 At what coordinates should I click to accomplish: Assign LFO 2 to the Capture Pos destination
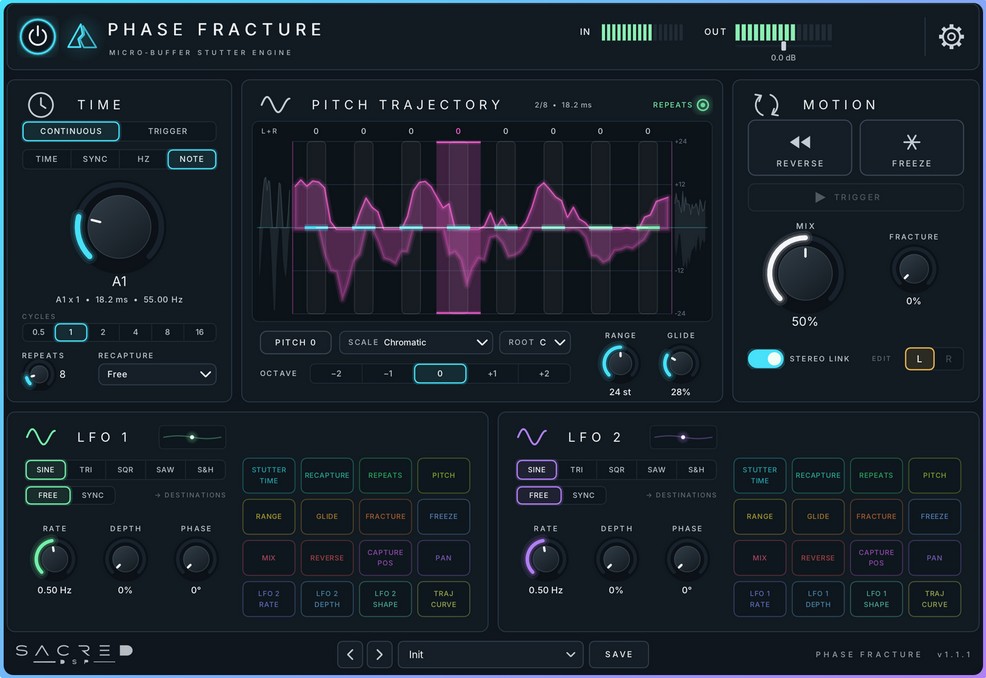coord(876,557)
